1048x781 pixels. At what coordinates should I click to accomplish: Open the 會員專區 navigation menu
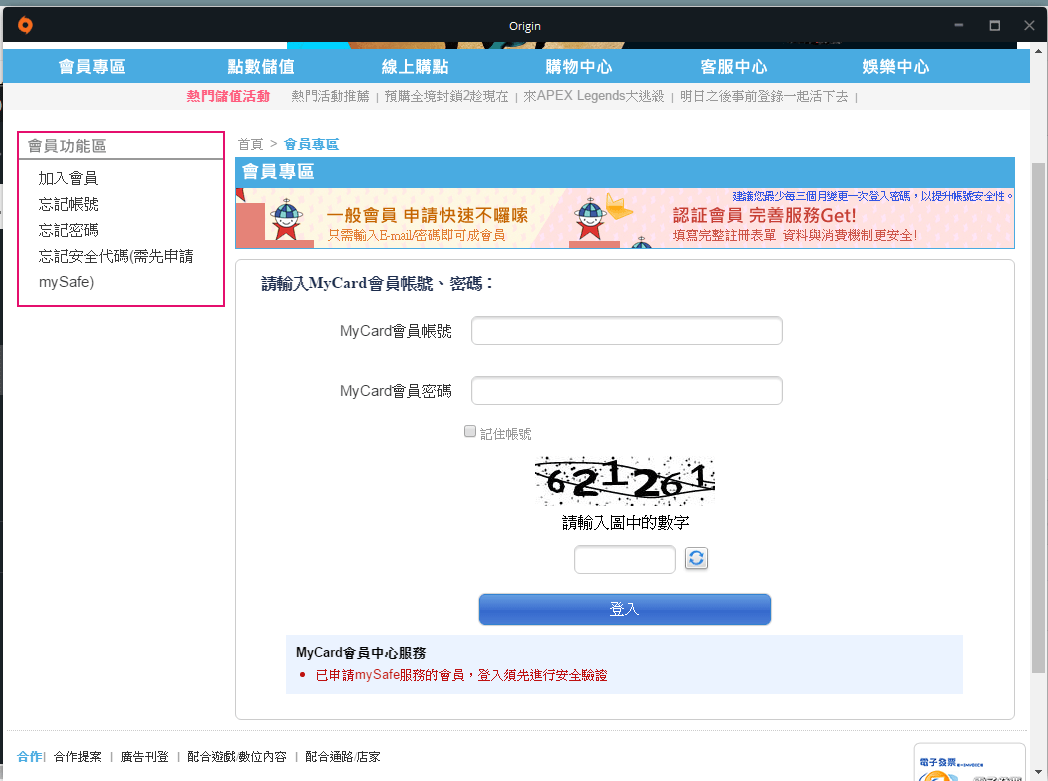tap(92, 67)
